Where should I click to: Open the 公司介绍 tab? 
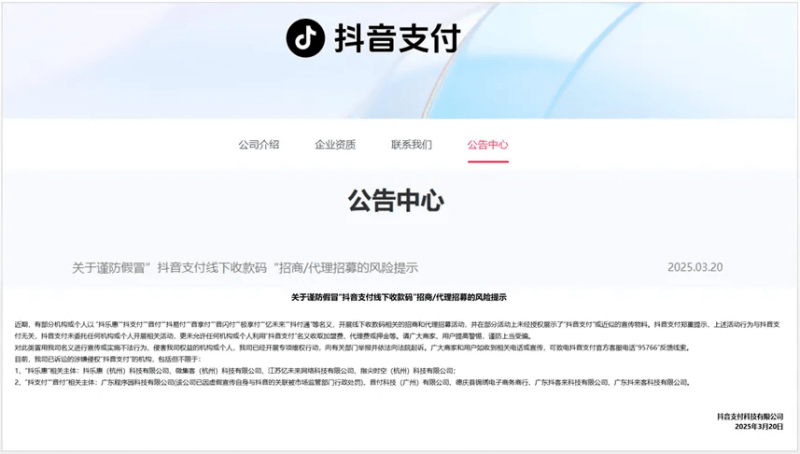coord(259,144)
